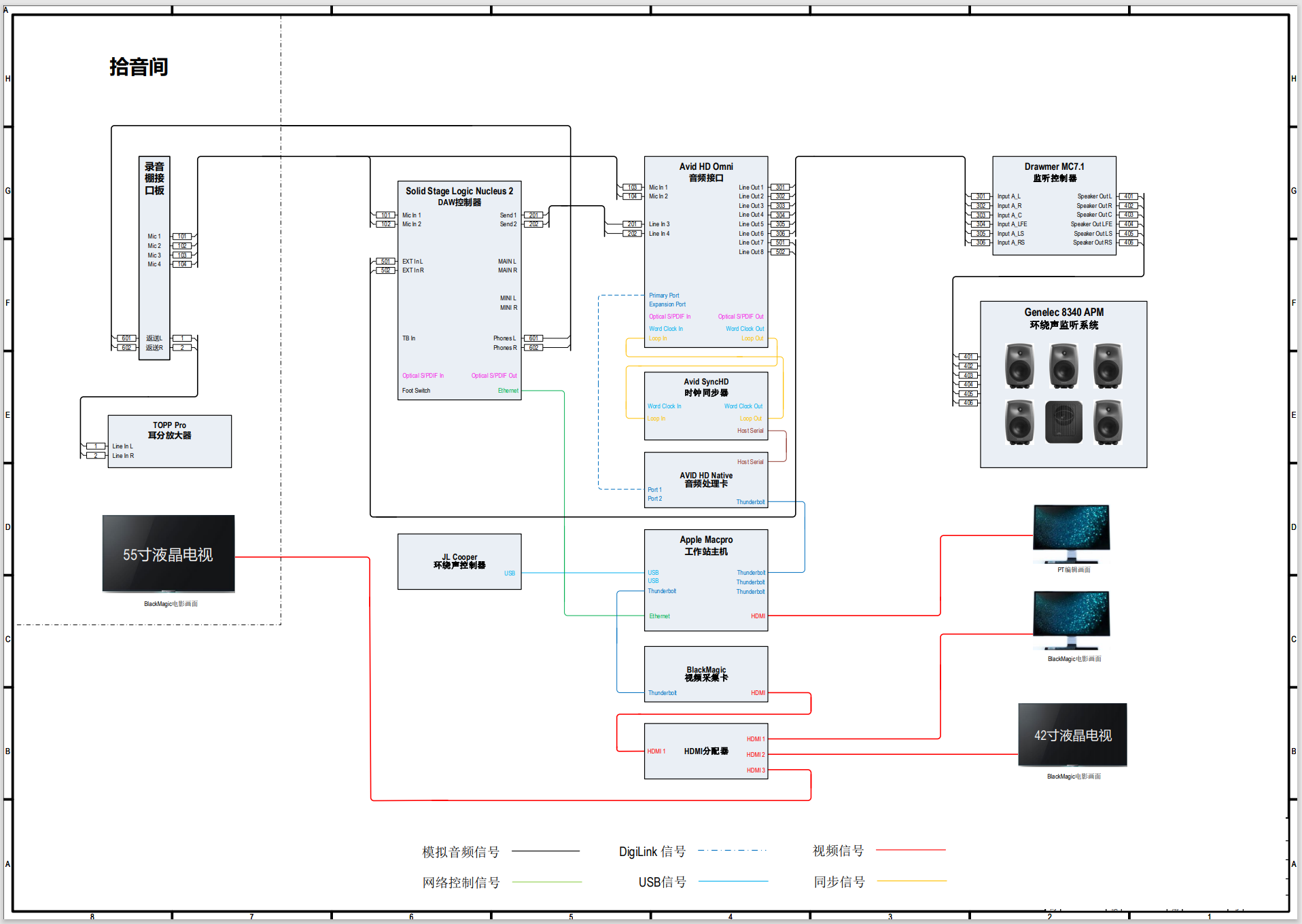Select the Avid SyncHD 时钟同步器 title
This screenshot has height=924, width=1302.
(706, 387)
